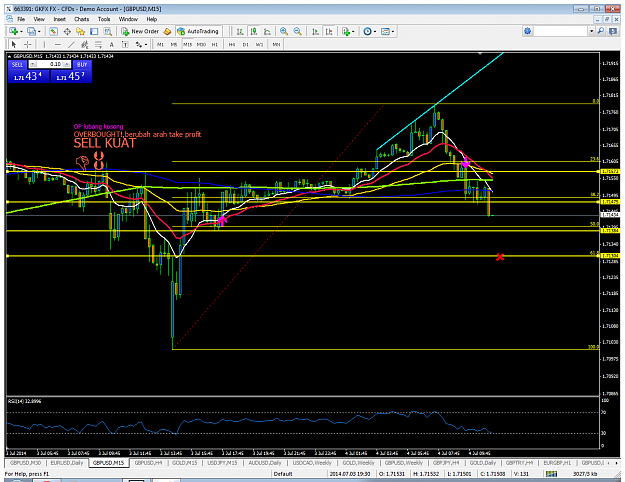Switch timeframe to M1
625x482 pixels.
(x=160, y=45)
